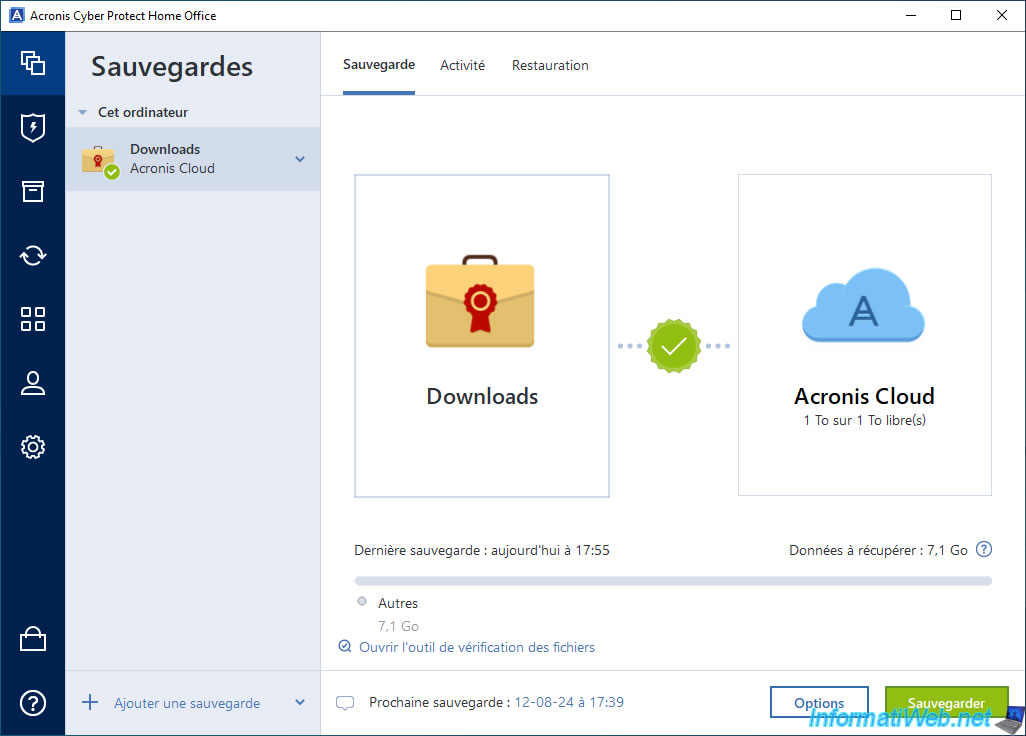Click the Acronis app logo in title bar

17,15
